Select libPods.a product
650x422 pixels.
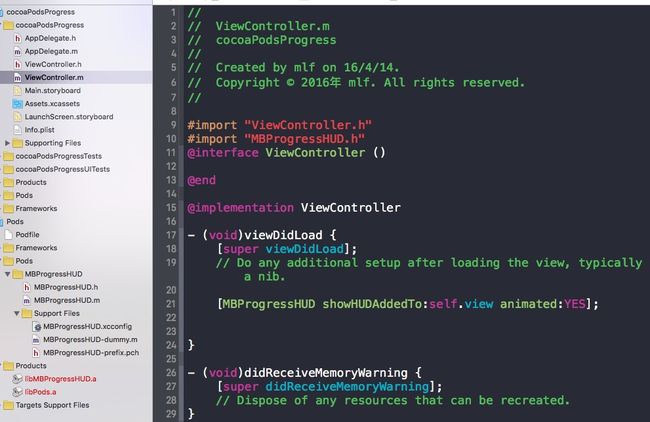click(40, 392)
